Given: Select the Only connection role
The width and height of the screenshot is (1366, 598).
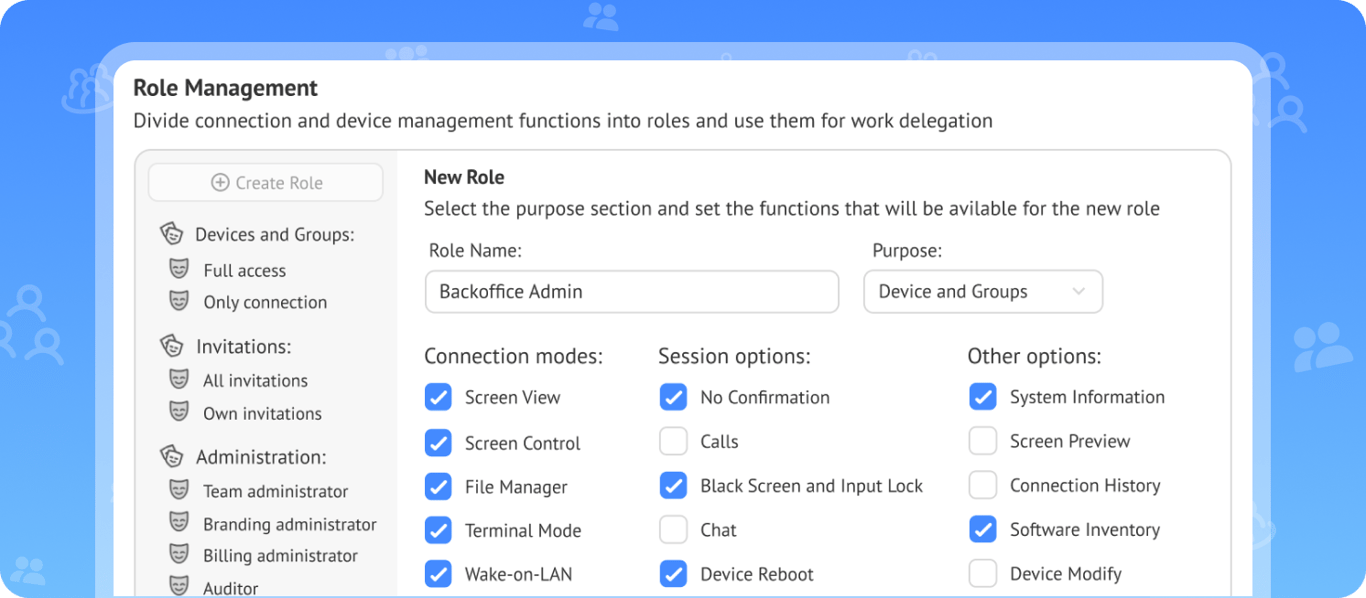Looking at the screenshot, I should coord(265,302).
